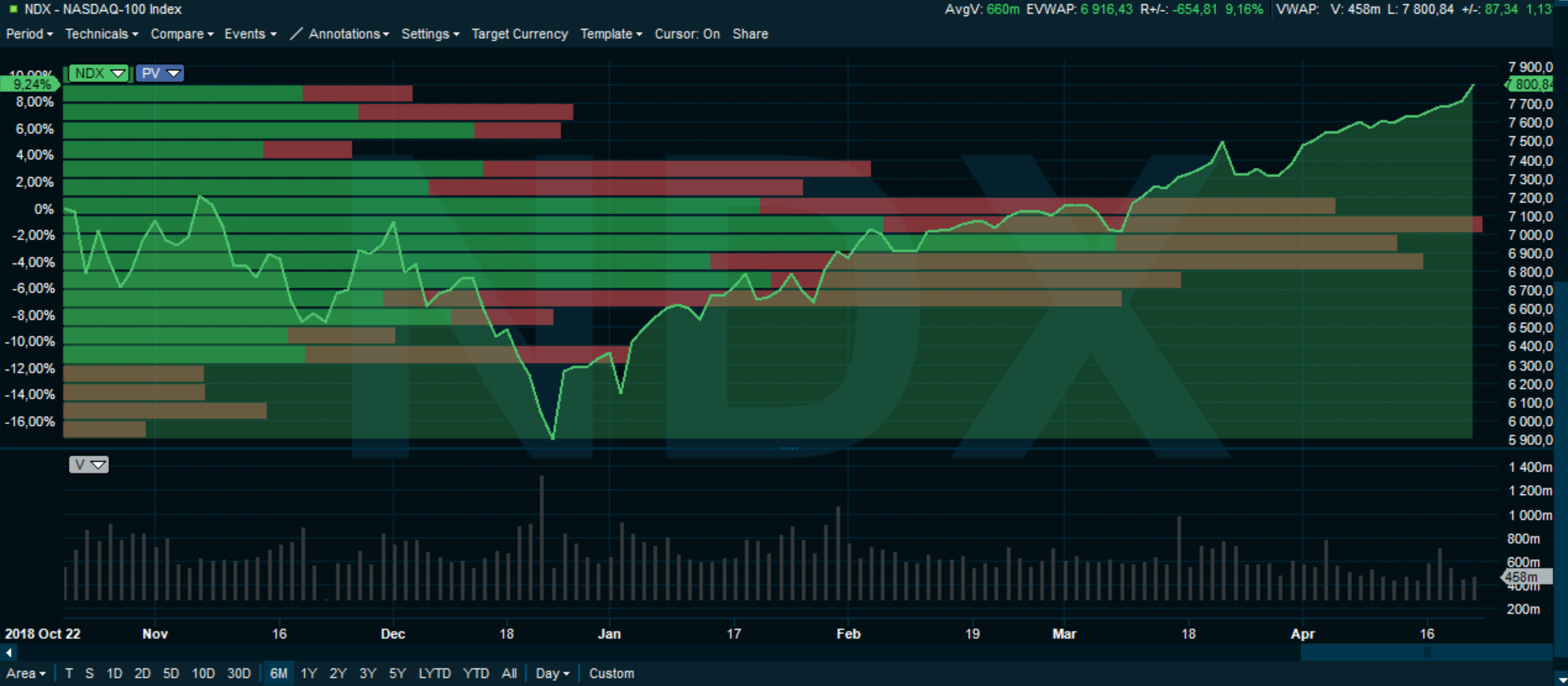Click the Custom range button

point(611,673)
